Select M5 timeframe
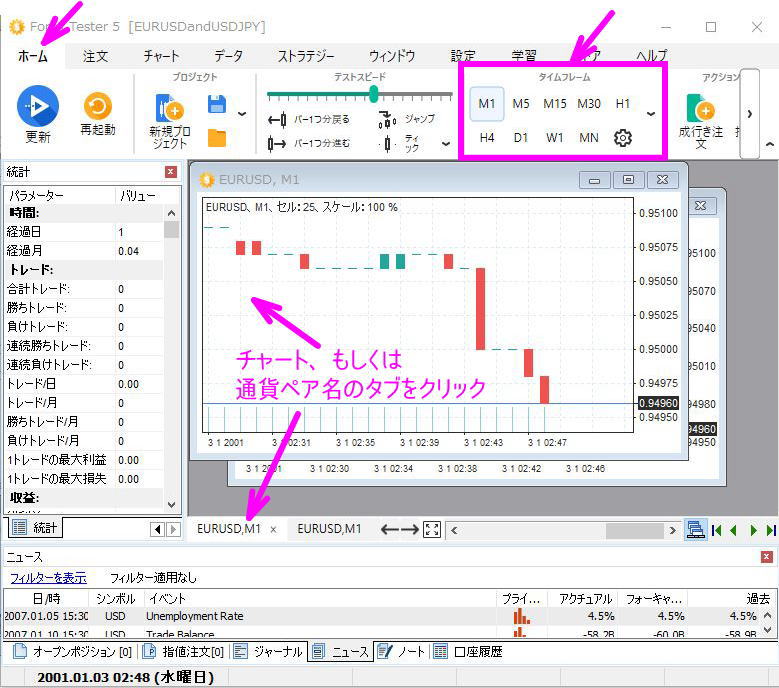779x688 pixels. pyautogui.click(x=521, y=104)
